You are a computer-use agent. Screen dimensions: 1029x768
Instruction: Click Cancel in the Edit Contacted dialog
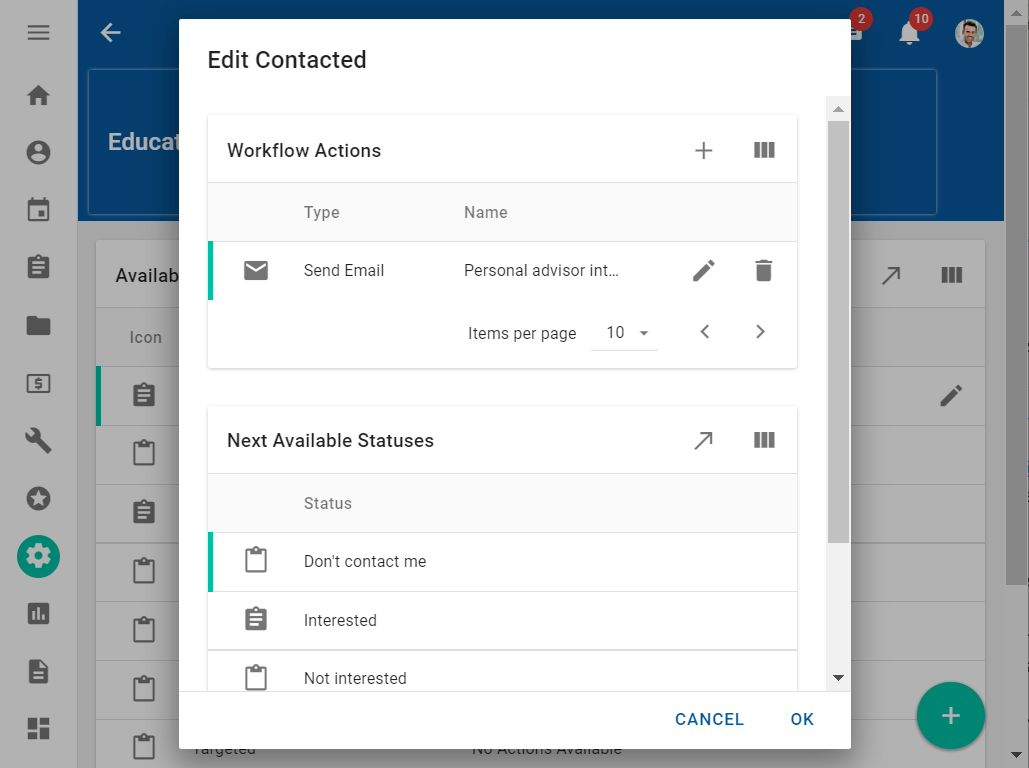click(709, 719)
